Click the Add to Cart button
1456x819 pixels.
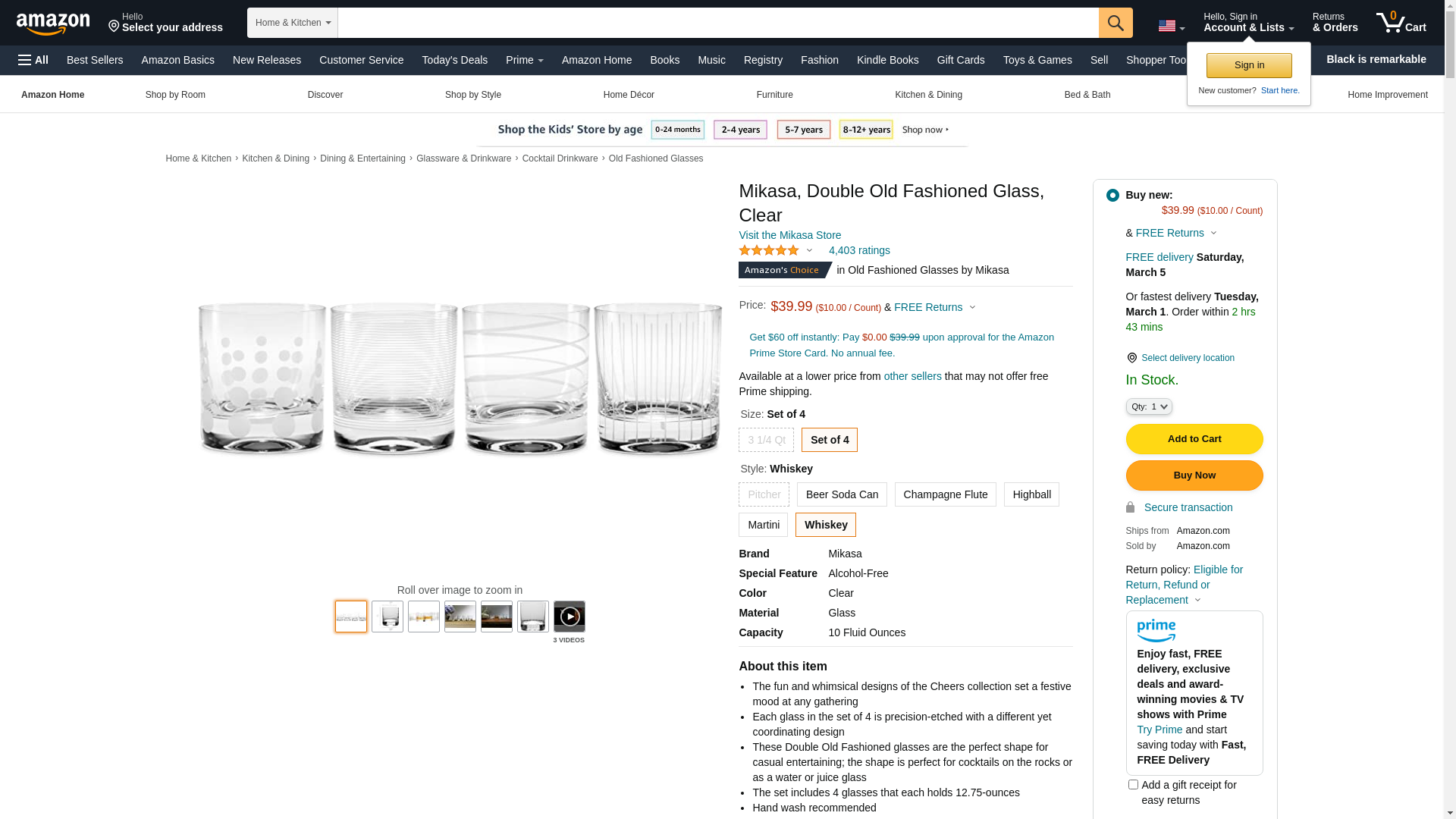click(1194, 439)
